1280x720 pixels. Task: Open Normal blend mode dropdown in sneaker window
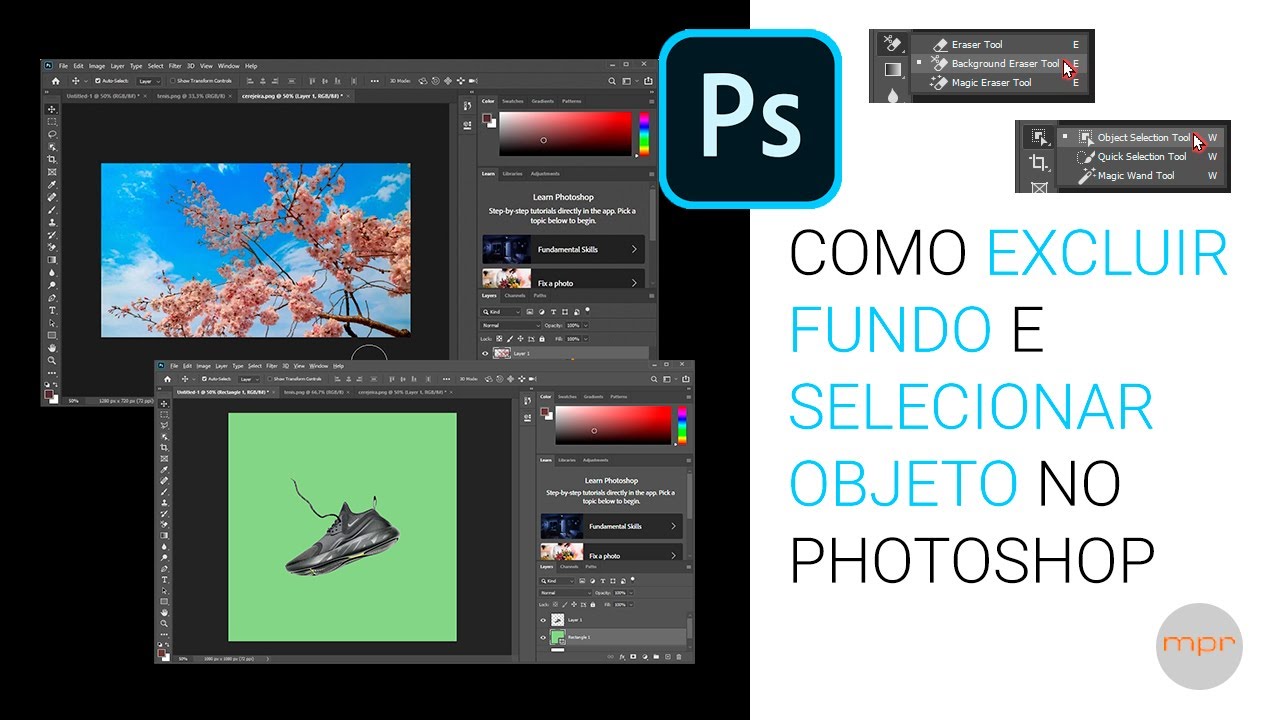coord(566,593)
